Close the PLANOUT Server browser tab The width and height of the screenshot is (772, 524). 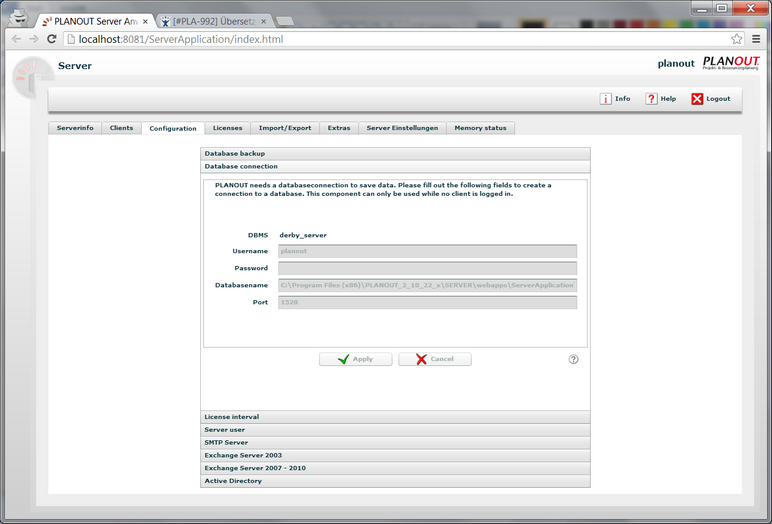145,22
